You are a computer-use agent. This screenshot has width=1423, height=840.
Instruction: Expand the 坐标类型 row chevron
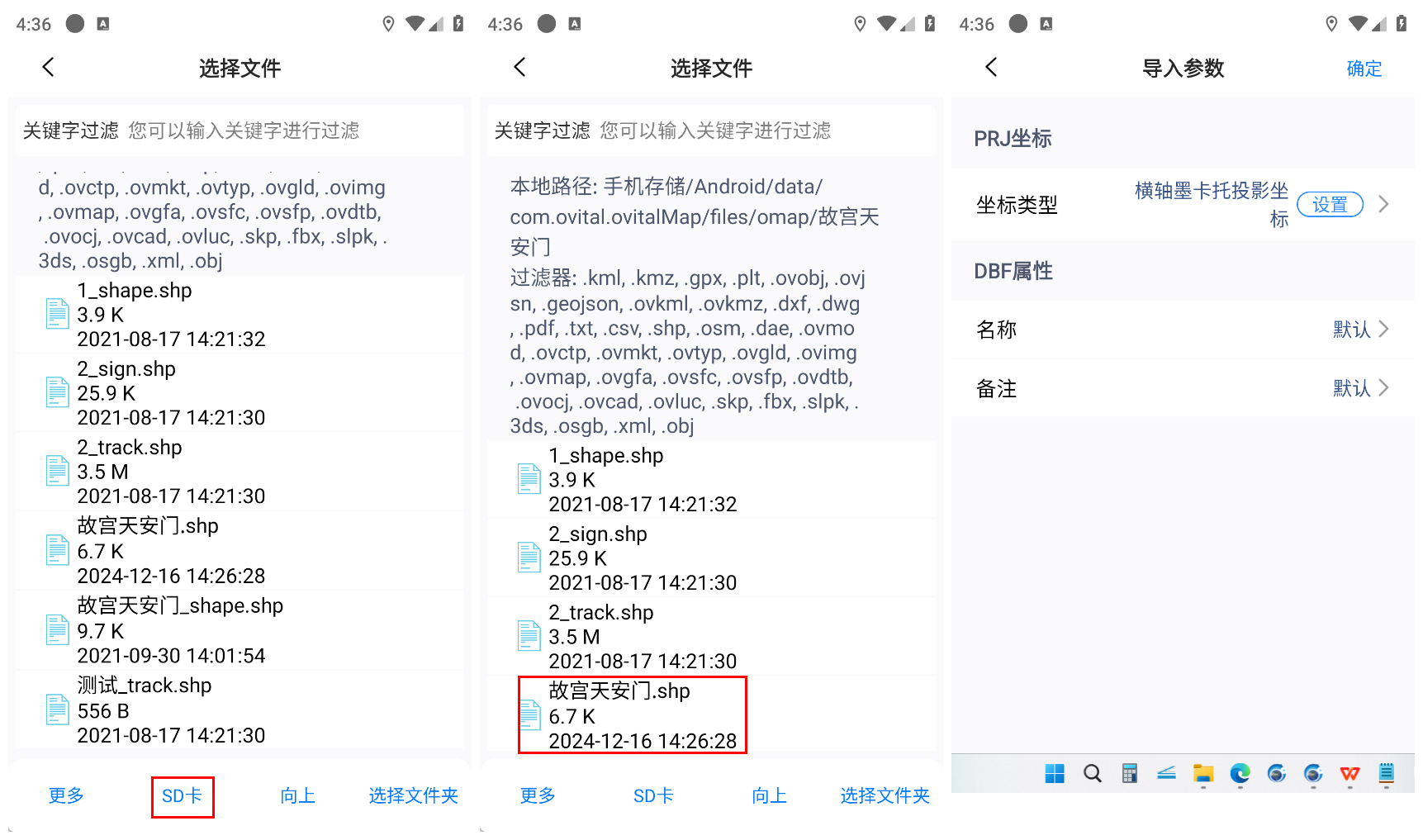(x=1383, y=204)
